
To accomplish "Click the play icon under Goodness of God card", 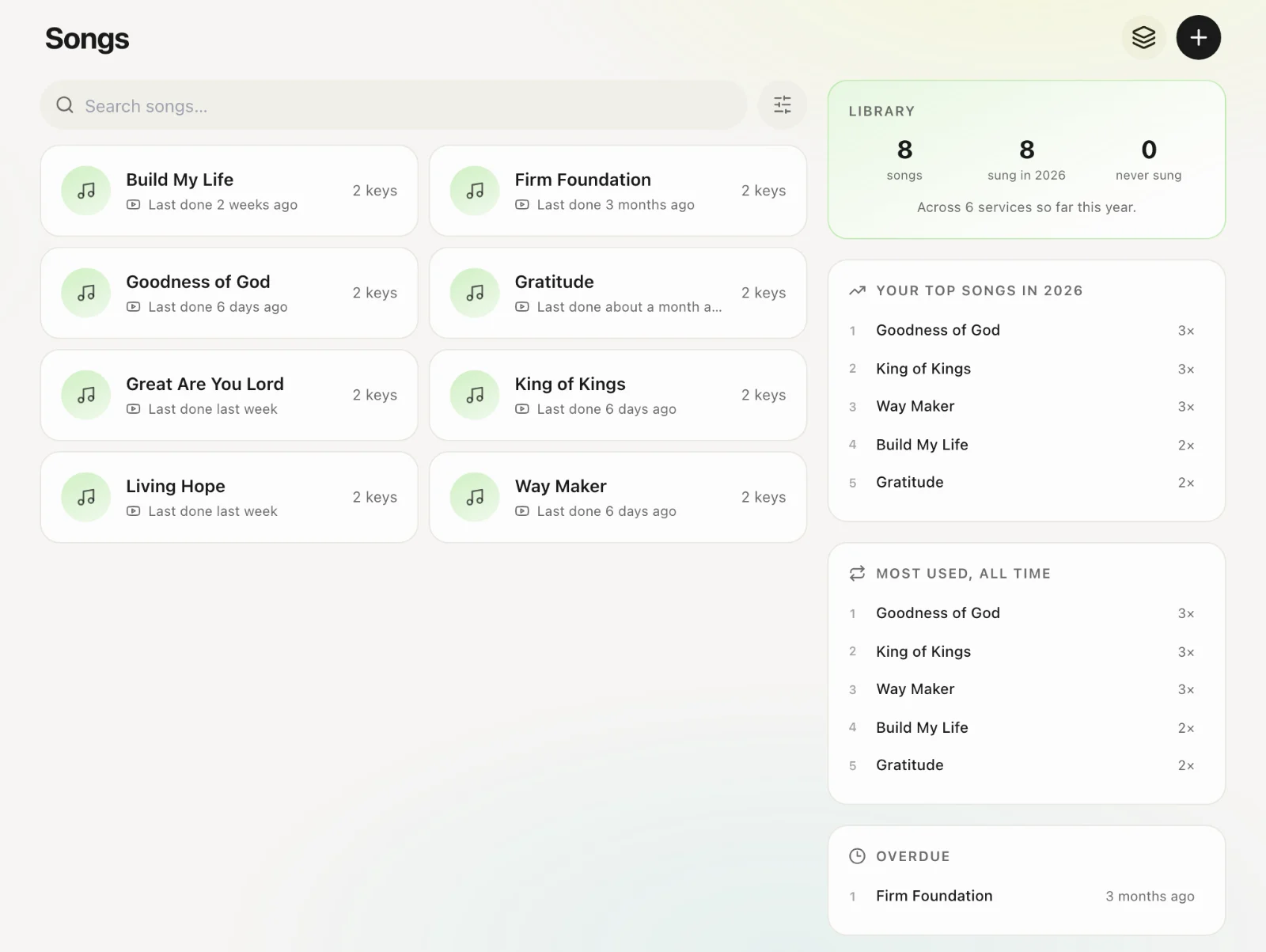I will [134, 307].
